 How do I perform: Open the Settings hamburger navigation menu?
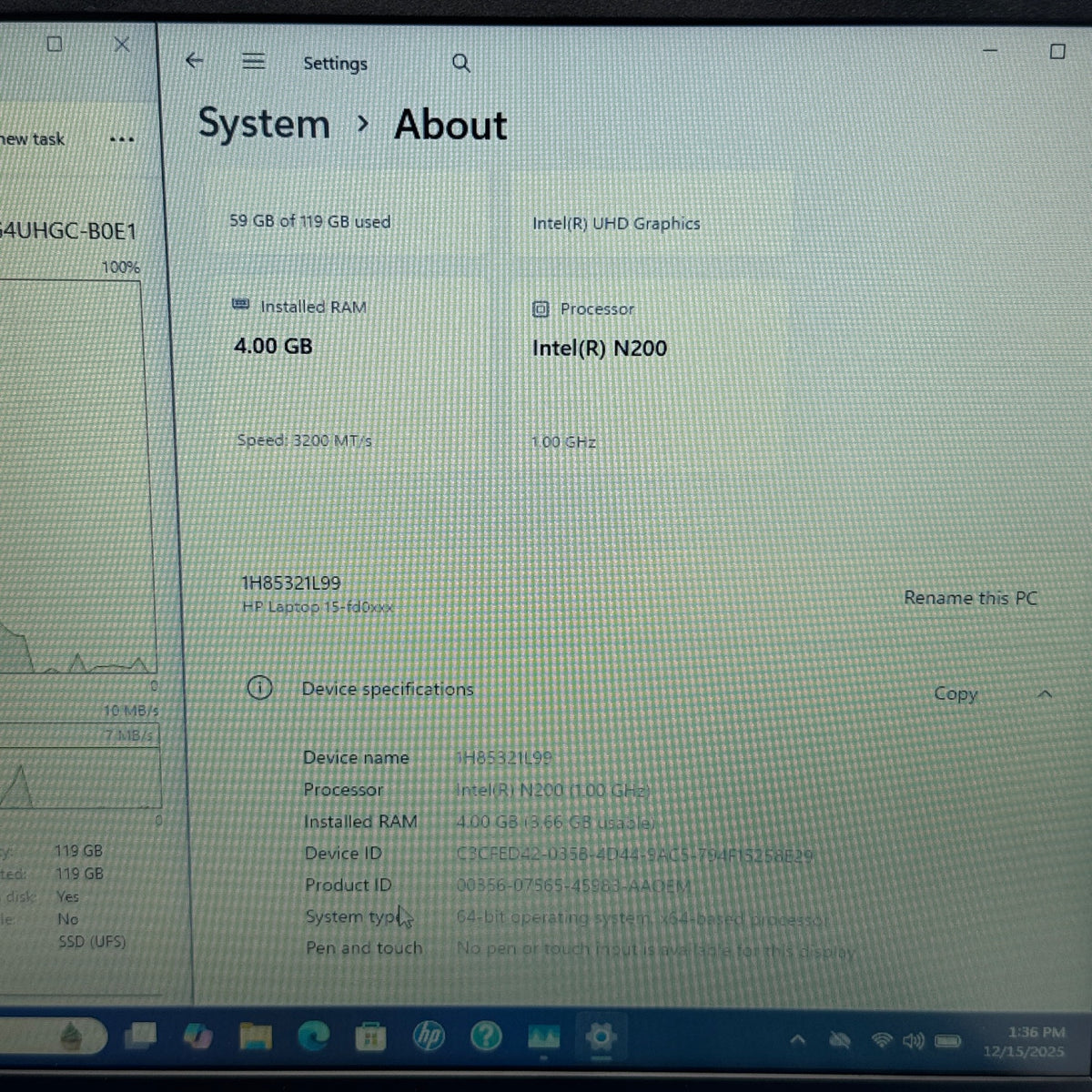[x=254, y=61]
